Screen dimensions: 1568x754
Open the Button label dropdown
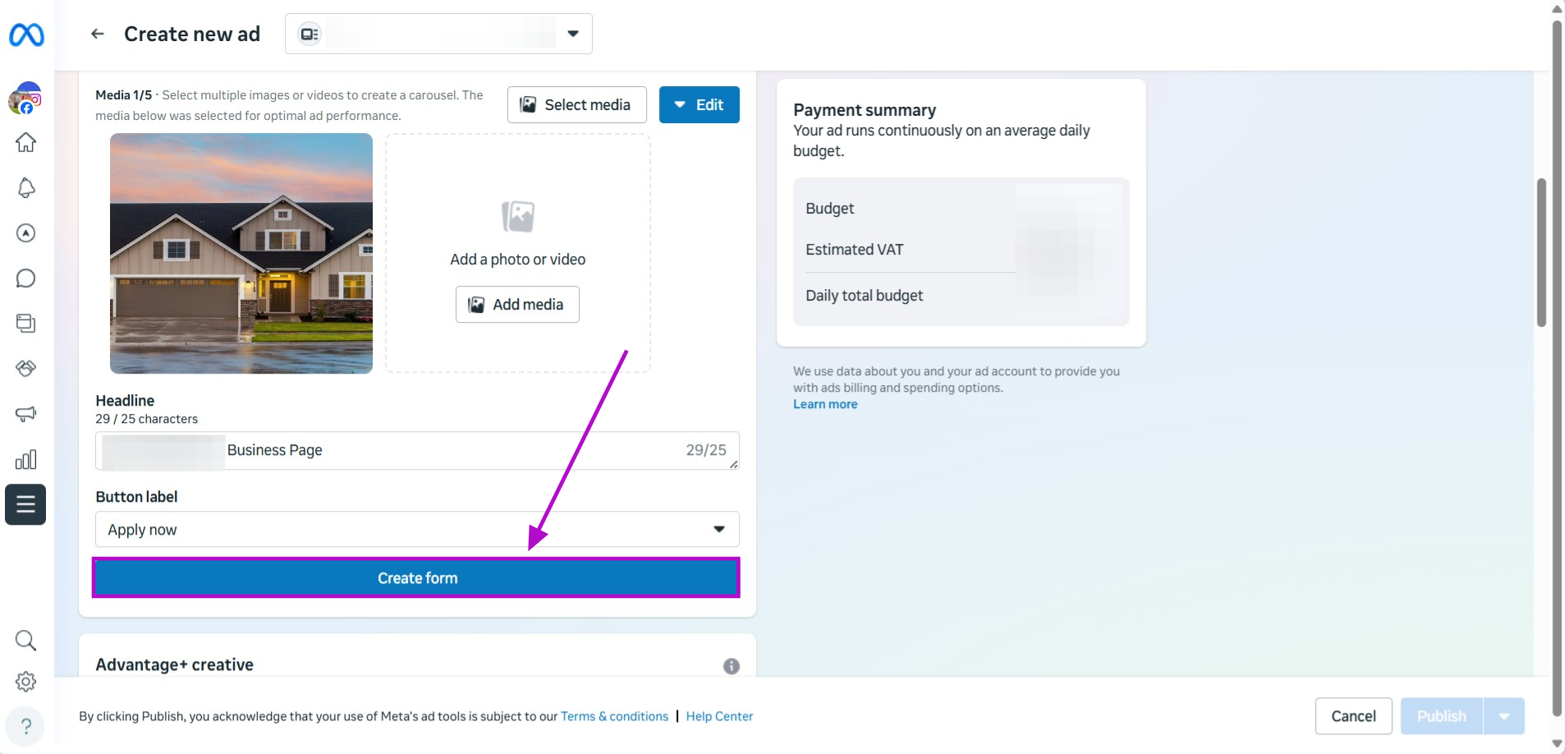[x=417, y=530]
